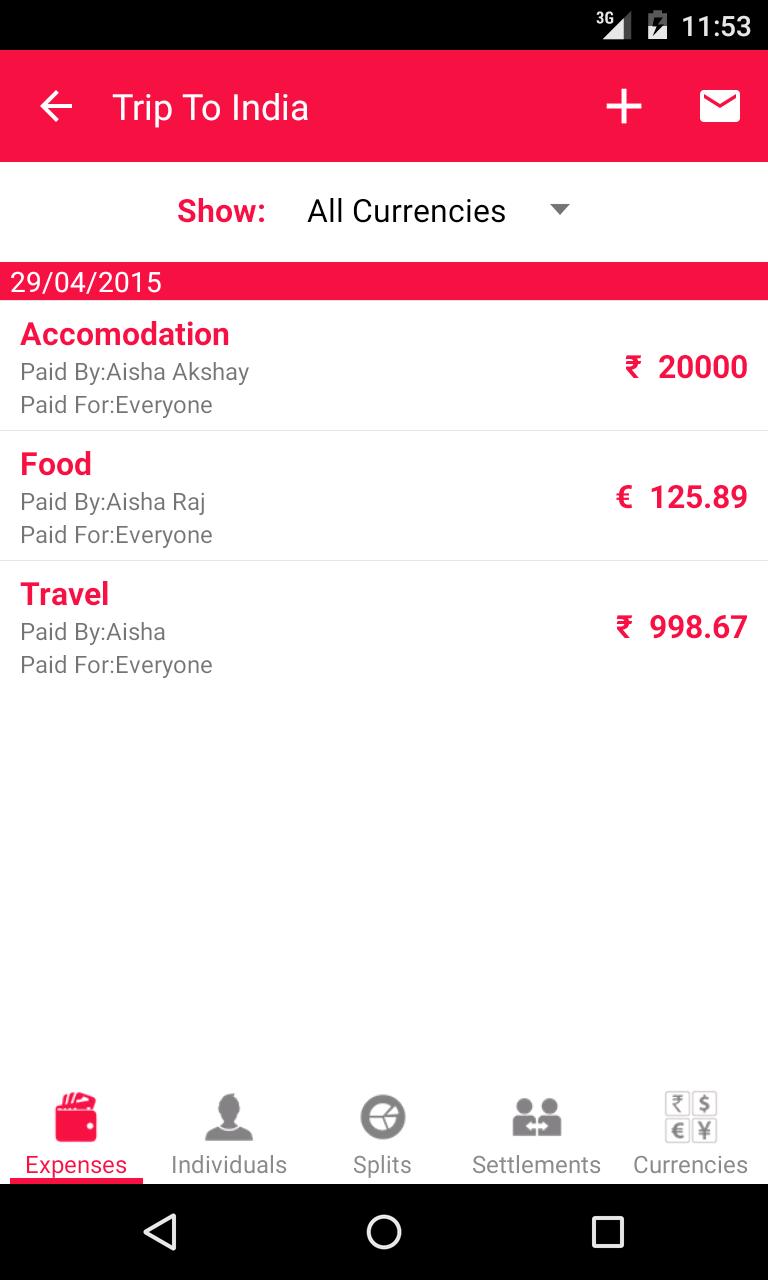Screen dimensions: 768x1280
Task: Open the Food expense entry
Action: [x=56, y=464]
